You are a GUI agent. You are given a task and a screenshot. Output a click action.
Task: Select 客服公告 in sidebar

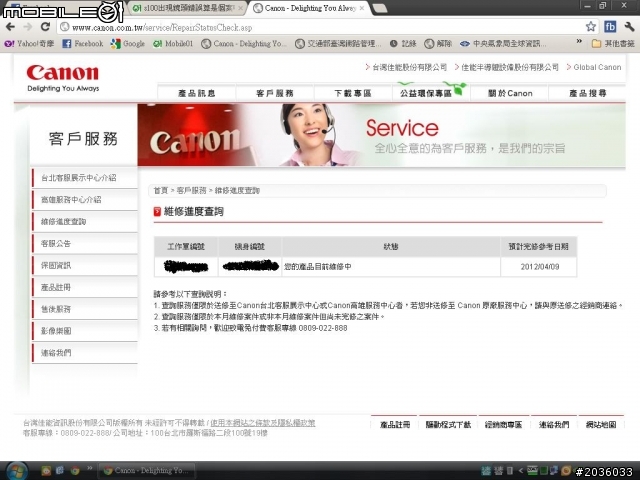pyautogui.click(x=84, y=244)
